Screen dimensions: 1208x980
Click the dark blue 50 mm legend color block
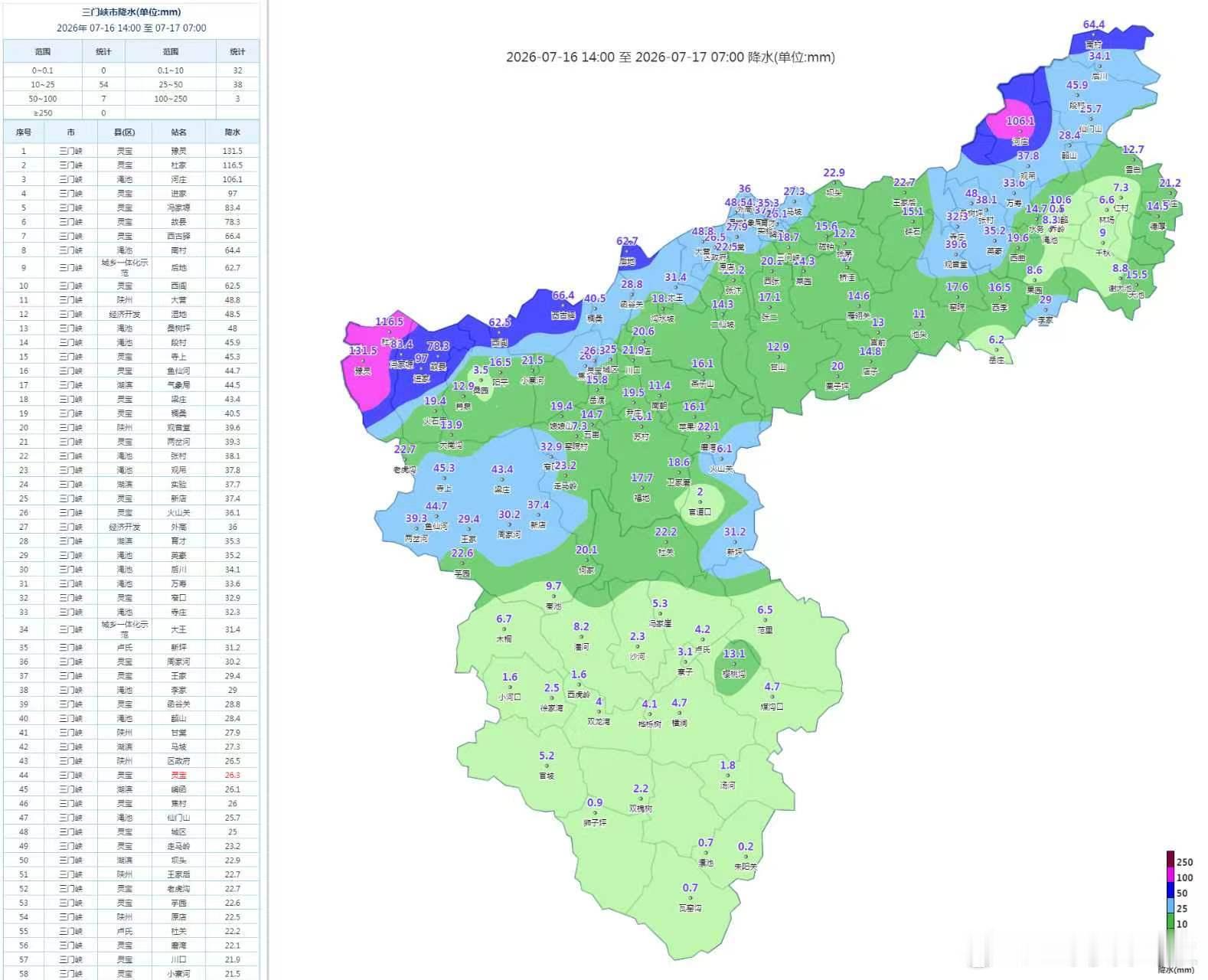1170,890
